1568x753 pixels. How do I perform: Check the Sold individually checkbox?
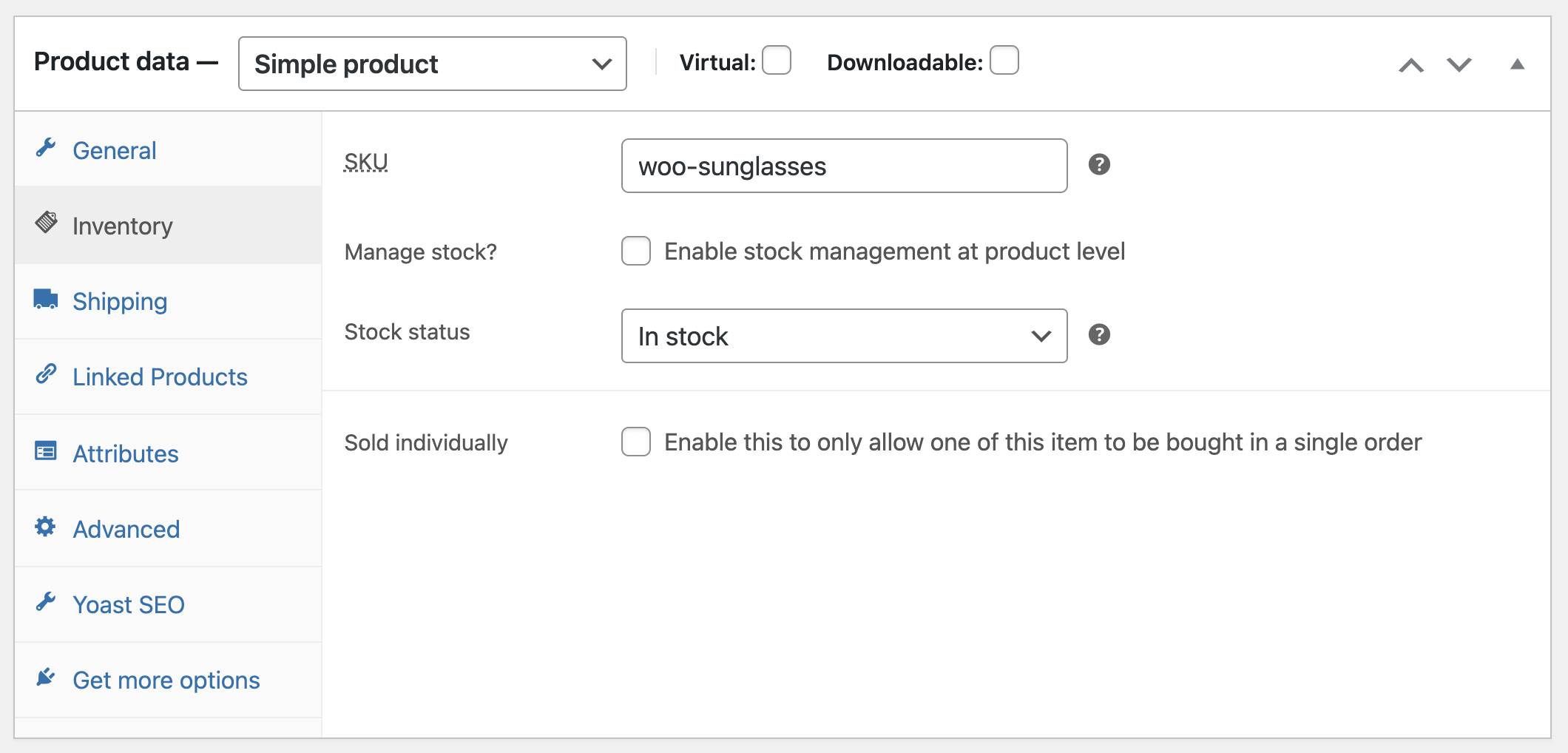point(636,442)
